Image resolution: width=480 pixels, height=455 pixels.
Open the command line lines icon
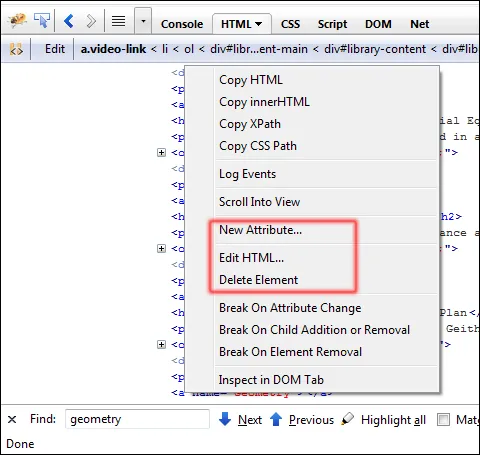(118, 21)
